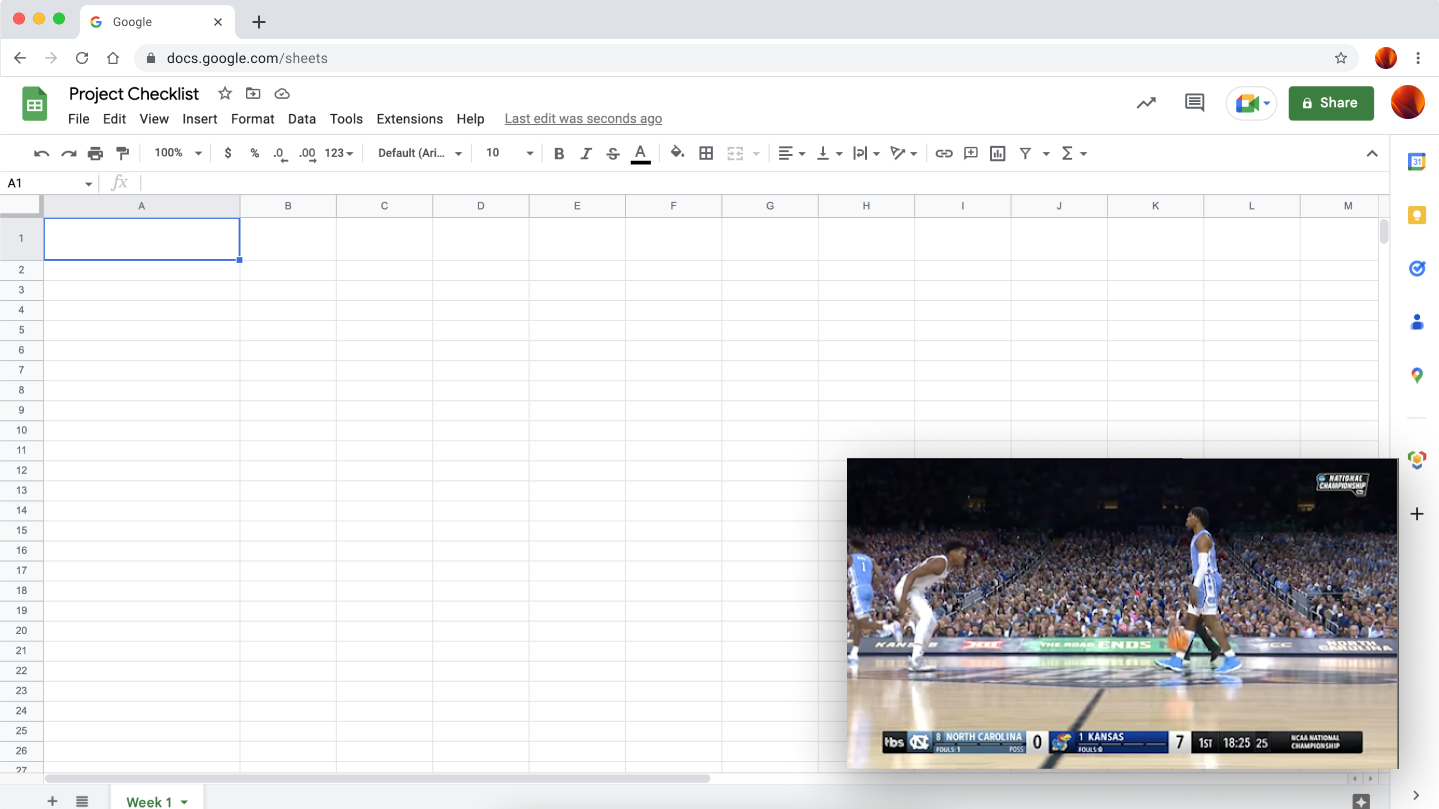Screen dimensions: 1439x809
Task: Open the Format menu
Action: point(252,119)
